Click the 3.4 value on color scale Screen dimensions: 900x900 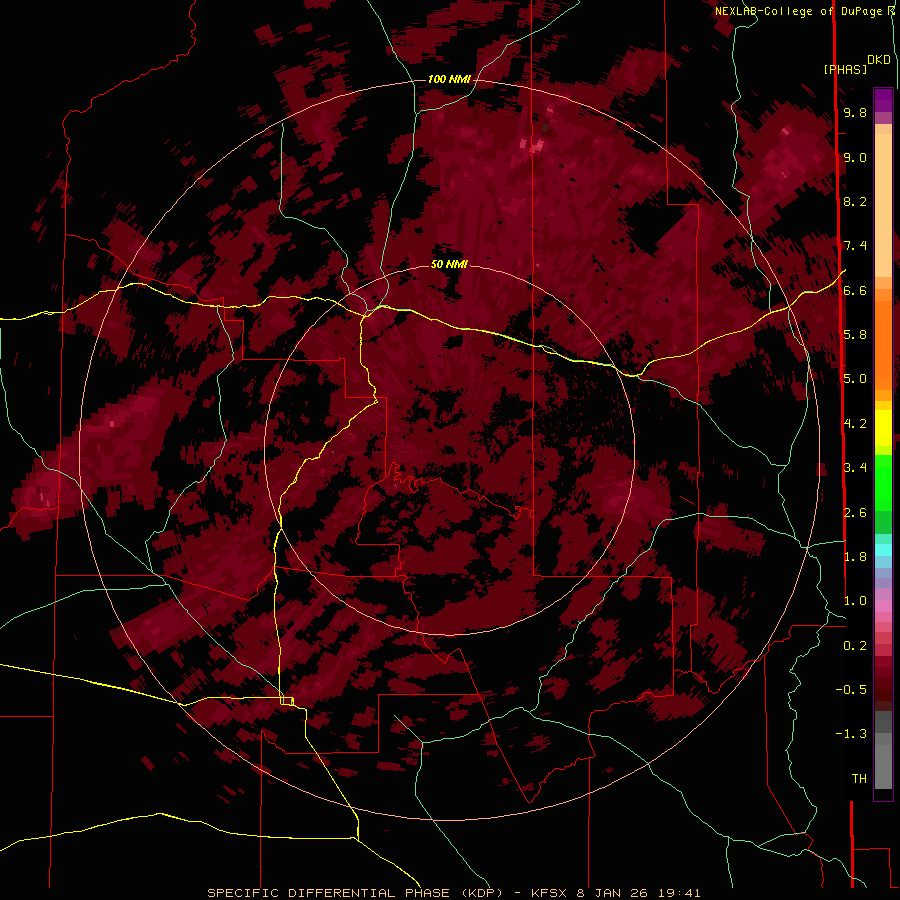855,467
